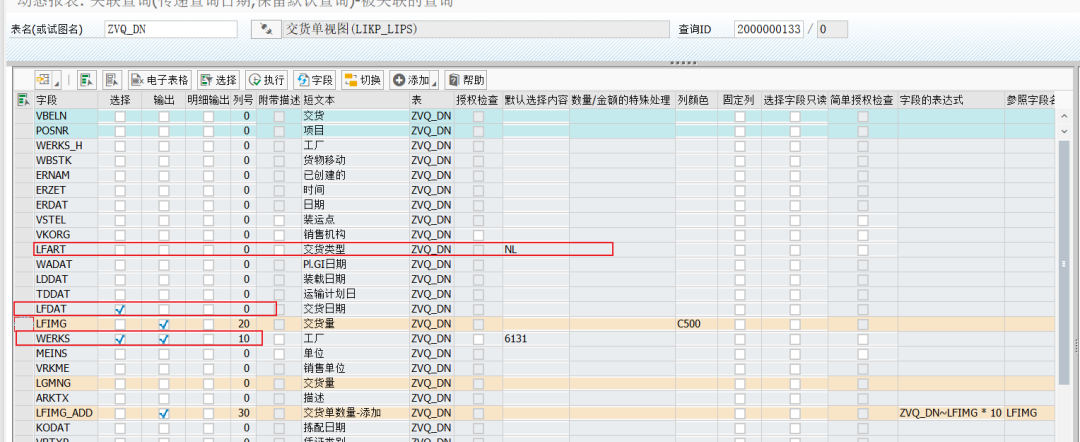Select the LFIMG_ADD field cell
Image resolution: width=1080 pixels, height=442 pixels.
coord(65,413)
